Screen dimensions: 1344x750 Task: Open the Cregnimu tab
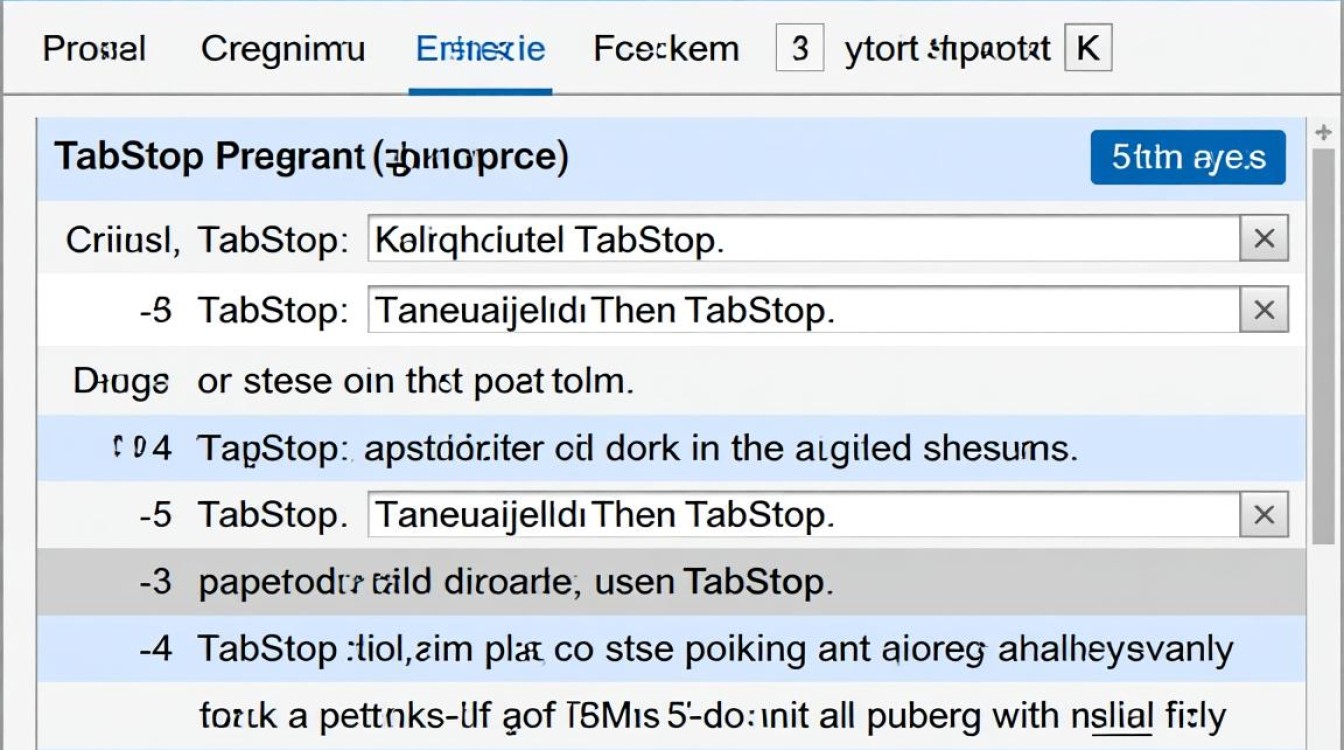point(283,48)
